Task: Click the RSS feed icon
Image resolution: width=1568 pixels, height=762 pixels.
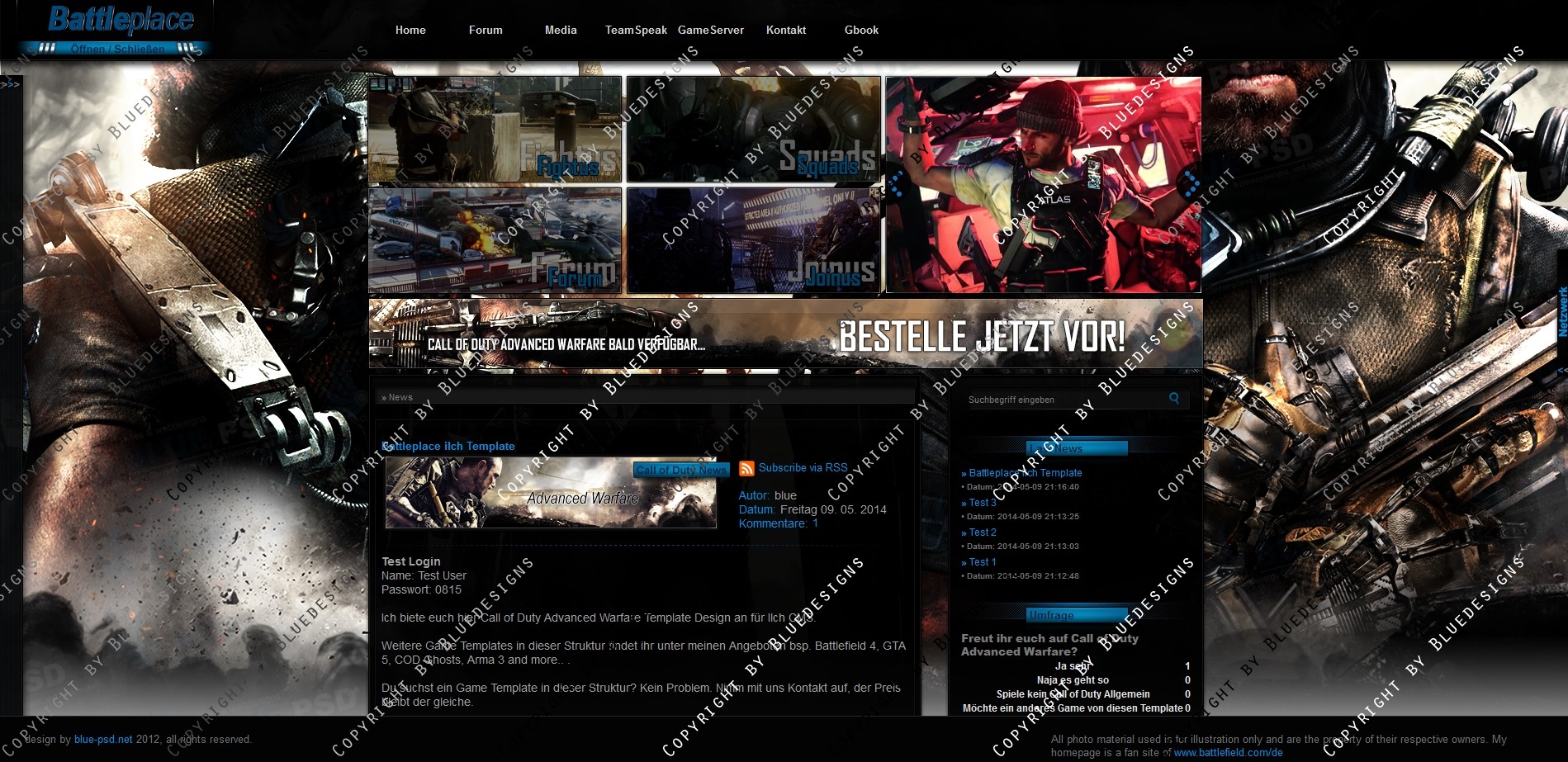Action: point(746,468)
